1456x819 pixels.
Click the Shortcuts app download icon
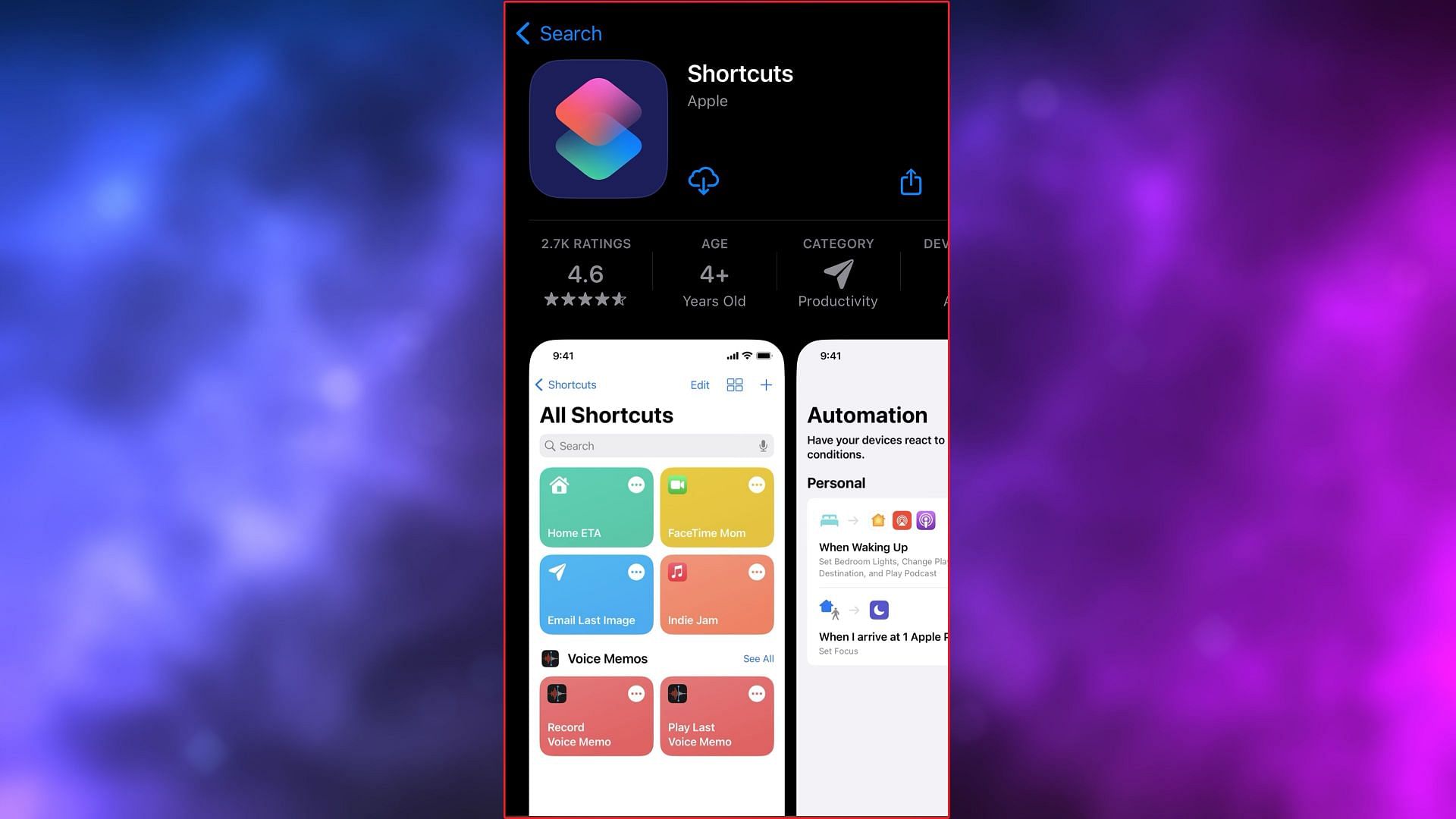[703, 180]
